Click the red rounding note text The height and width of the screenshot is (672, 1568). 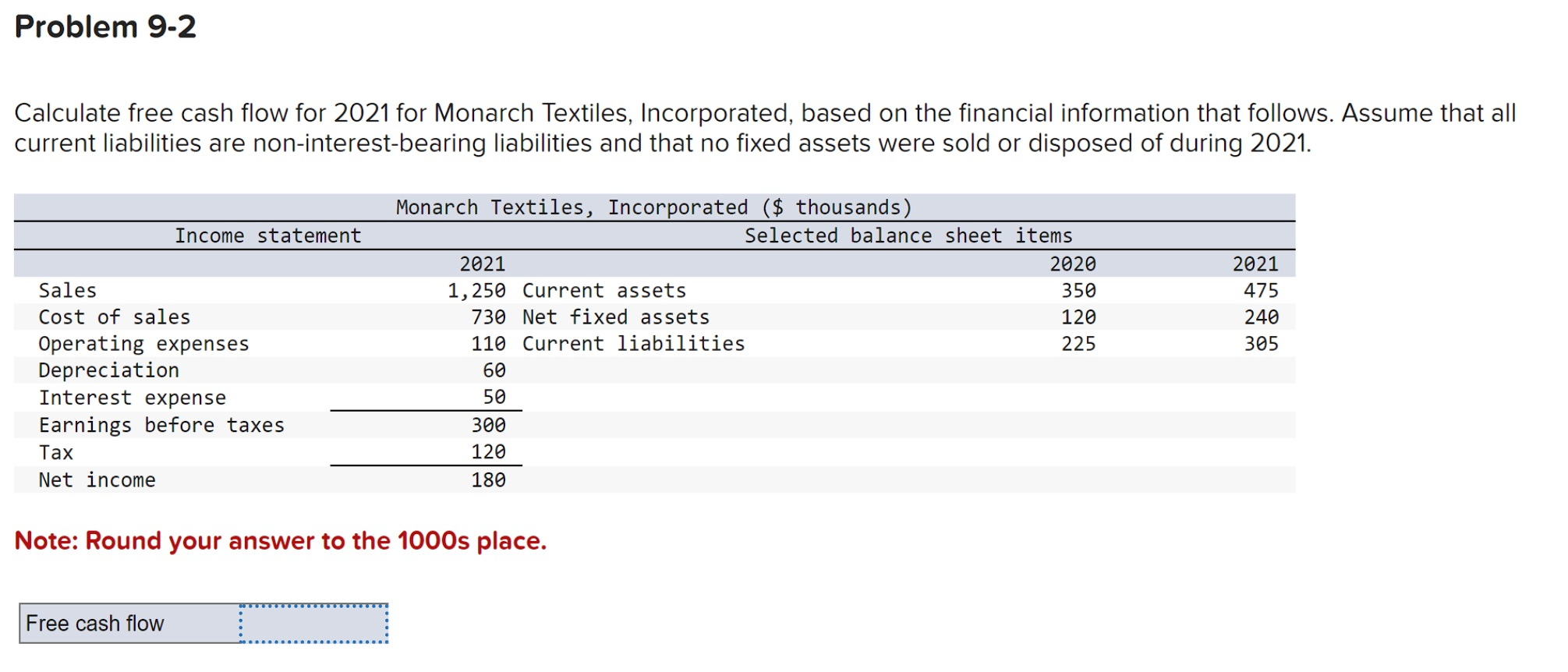281,540
